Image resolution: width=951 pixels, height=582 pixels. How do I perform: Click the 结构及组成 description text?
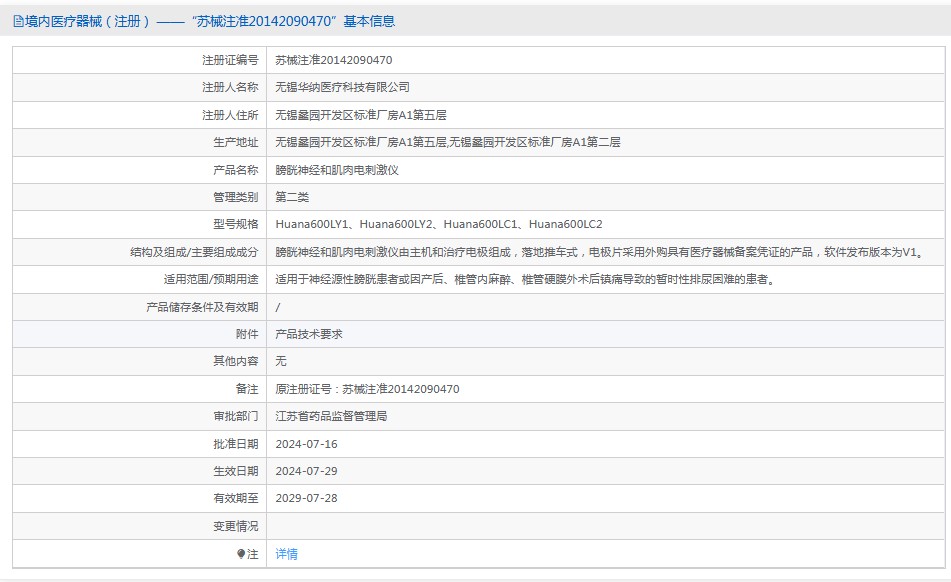click(x=601, y=252)
